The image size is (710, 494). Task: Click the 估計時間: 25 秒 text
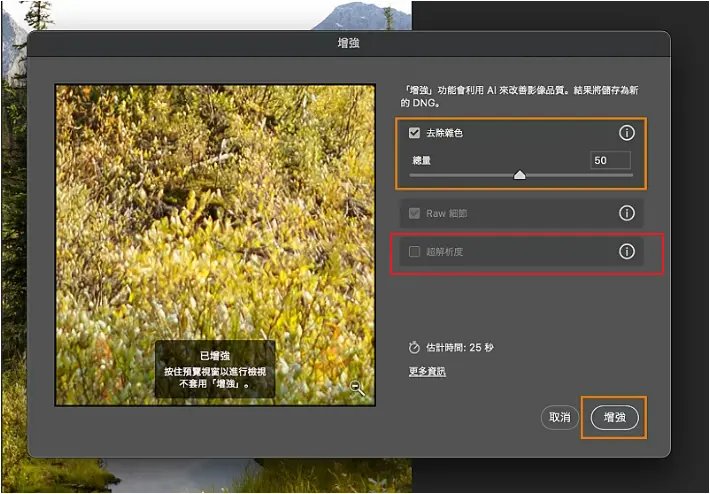tap(460, 348)
